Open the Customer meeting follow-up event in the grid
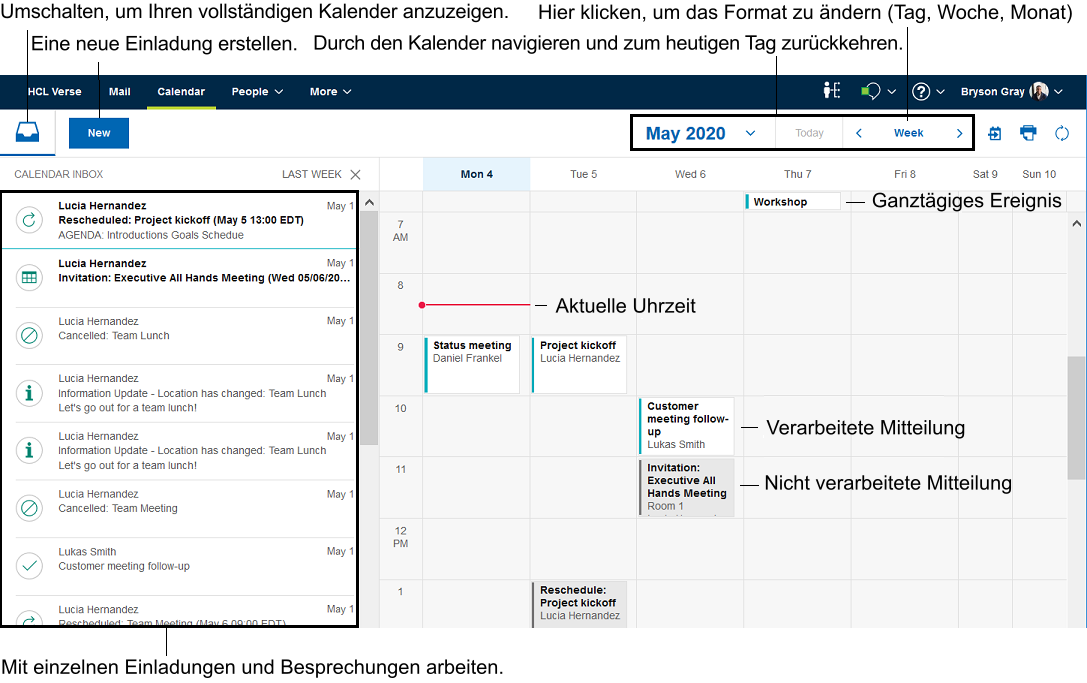Image resolution: width=1087 pixels, height=683 pixels. [x=686, y=425]
